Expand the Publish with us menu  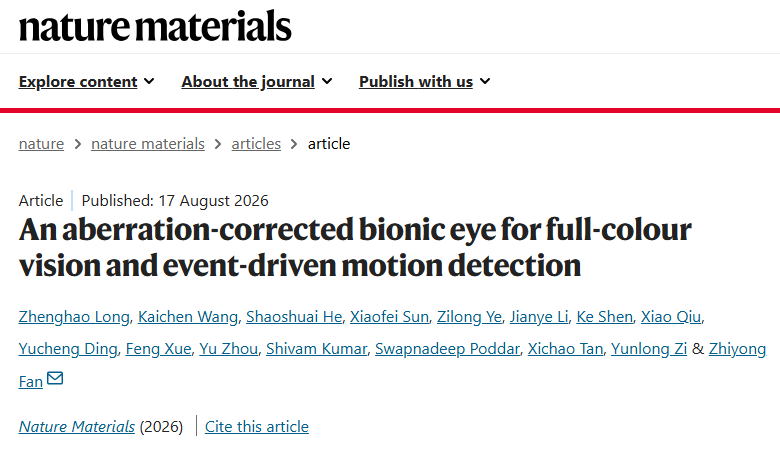(424, 82)
